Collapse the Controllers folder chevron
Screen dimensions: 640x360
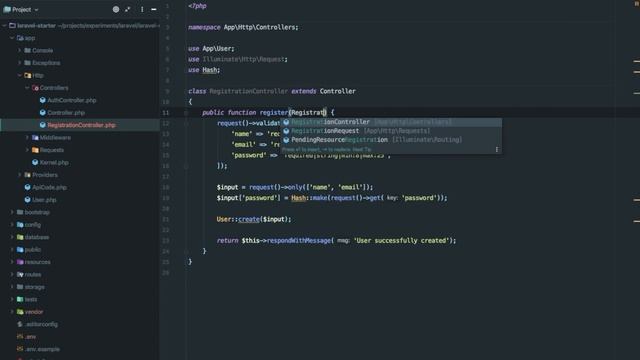pyautogui.click(x=27, y=88)
